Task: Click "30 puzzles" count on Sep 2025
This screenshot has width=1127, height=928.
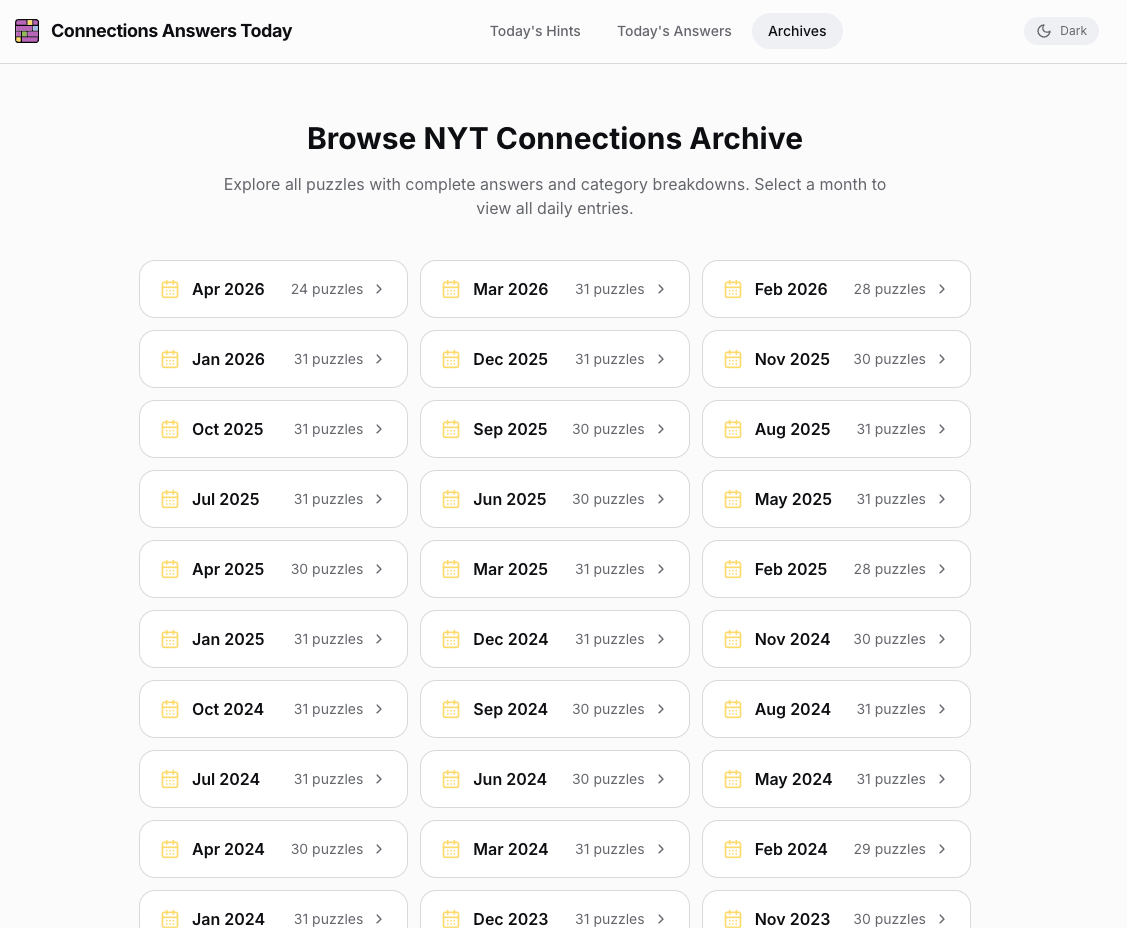Action: 608,429
